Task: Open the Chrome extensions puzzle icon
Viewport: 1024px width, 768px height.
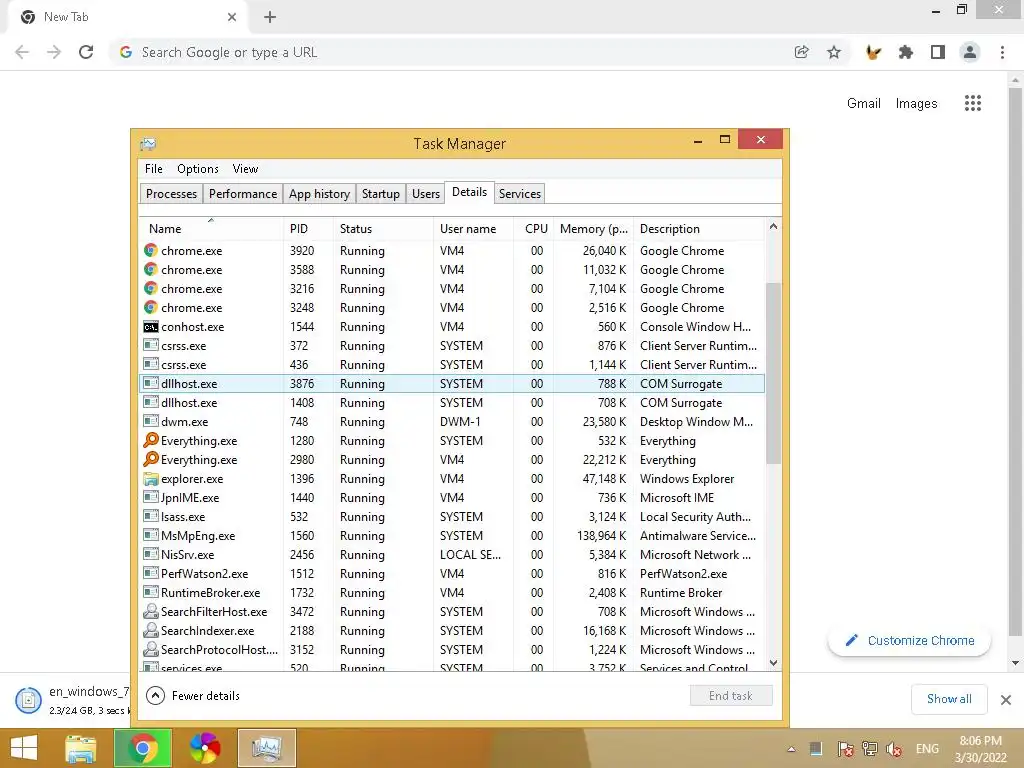Action: [x=905, y=52]
